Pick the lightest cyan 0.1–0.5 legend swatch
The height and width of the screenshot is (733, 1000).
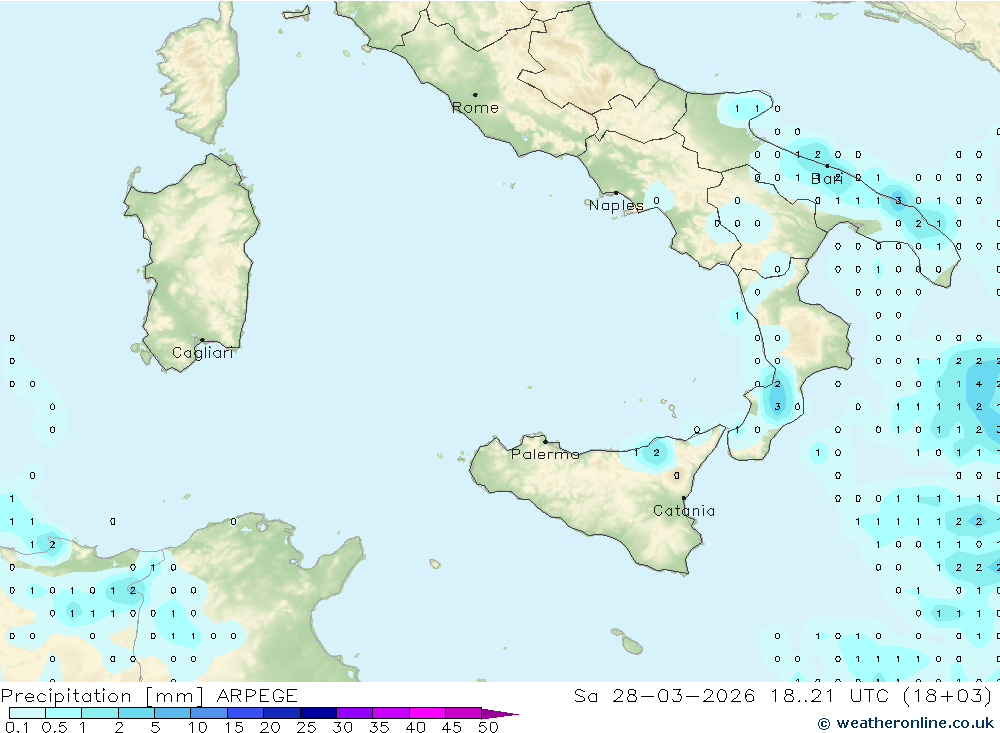(27, 713)
